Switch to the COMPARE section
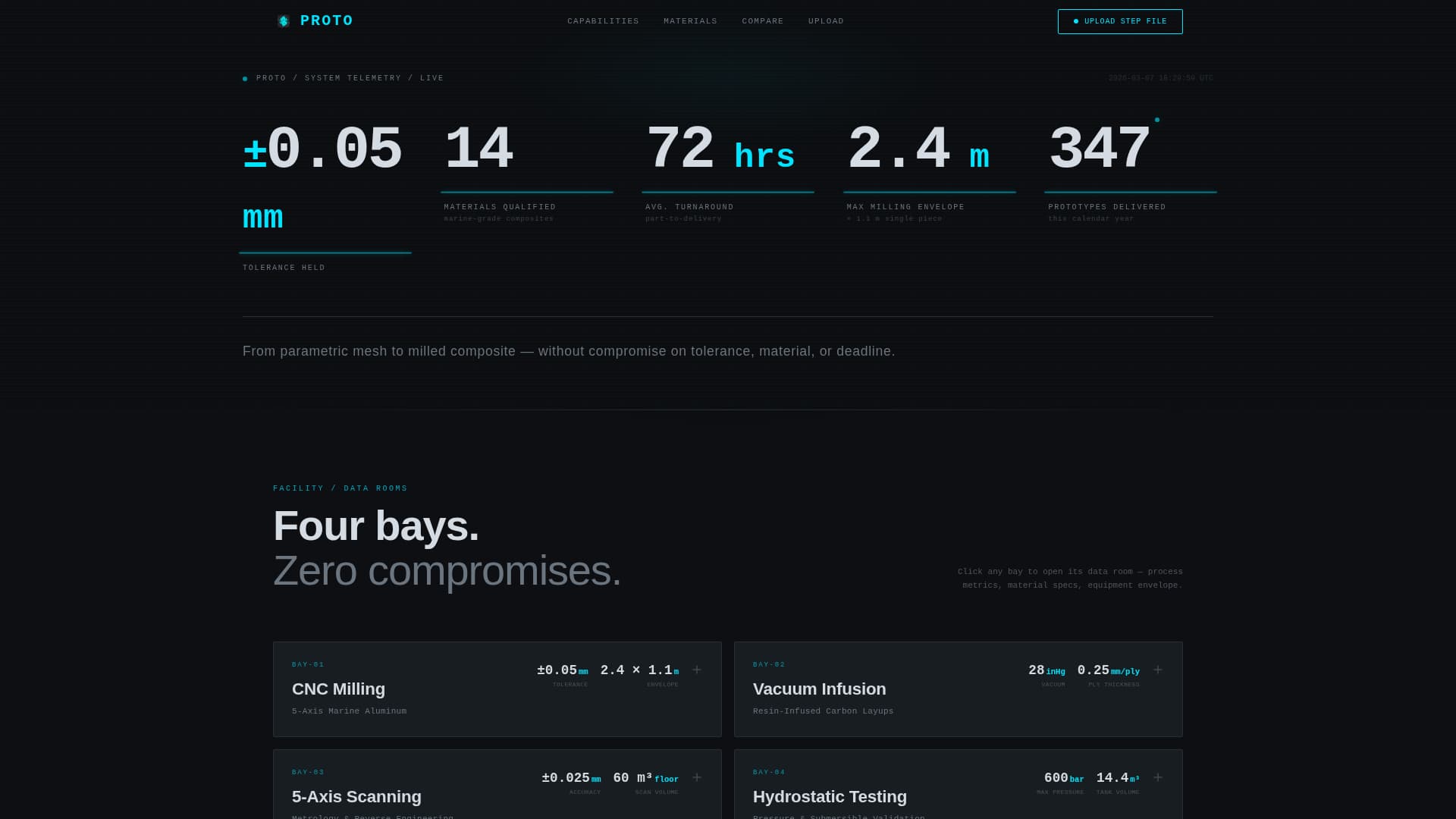 pyautogui.click(x=762, y=21)
